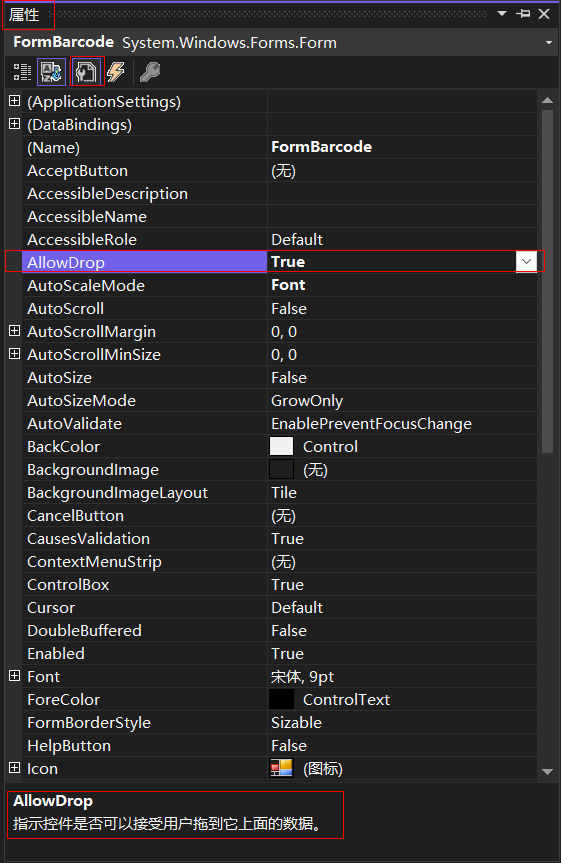Click the DoubleBuffered False value

(289, 631)
